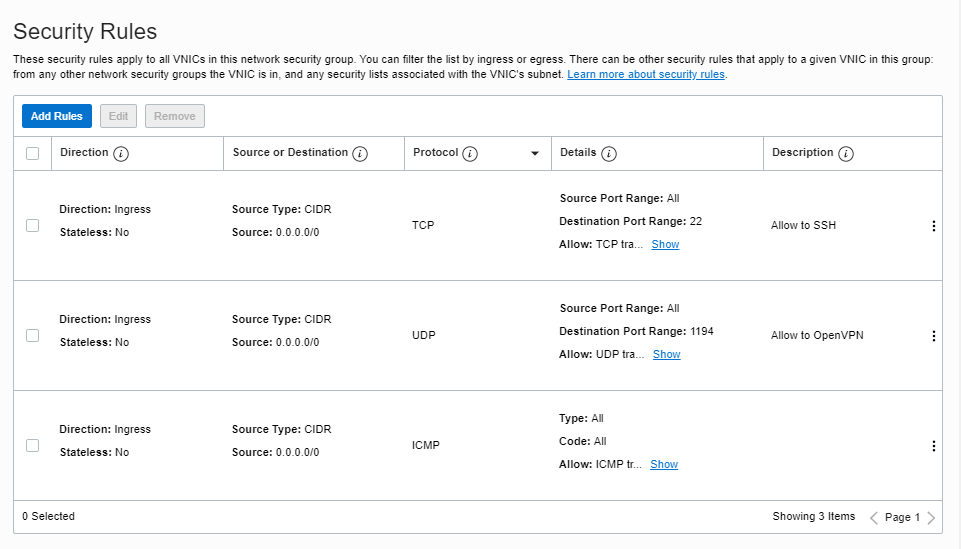Open the actions menu for the ICMP rule
Image resolution: width=961 pixels, height=549 pixels.
click(x=933, y=446)
